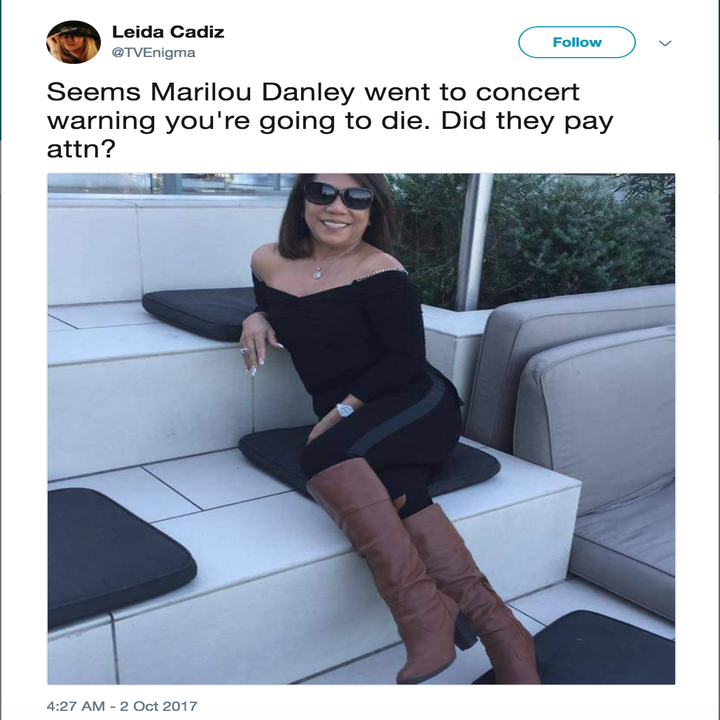Visit the @TVEnigma handle link

click(x=154, y=53)
